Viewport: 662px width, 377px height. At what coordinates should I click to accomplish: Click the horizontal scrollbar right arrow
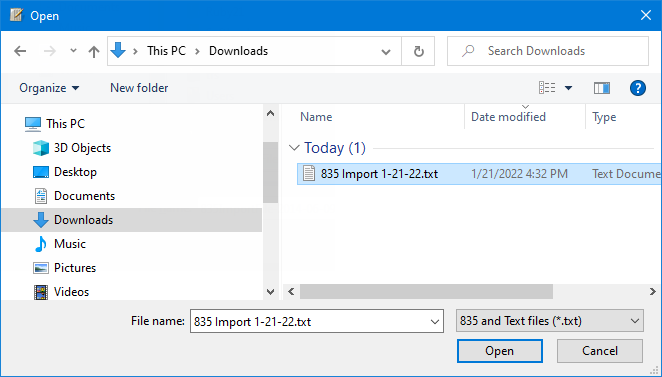[652, 291]
